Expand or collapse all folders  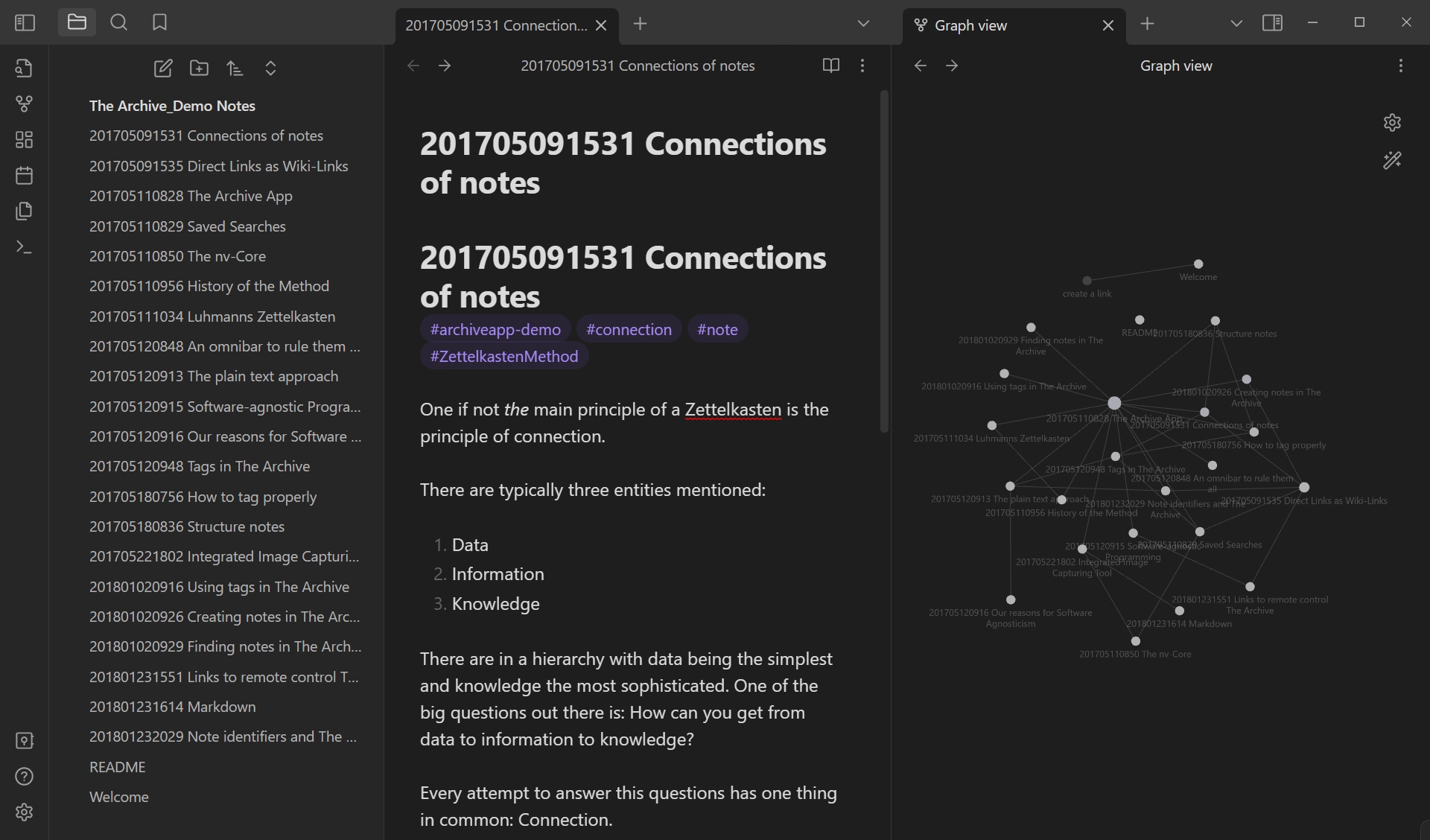point(270,69)
